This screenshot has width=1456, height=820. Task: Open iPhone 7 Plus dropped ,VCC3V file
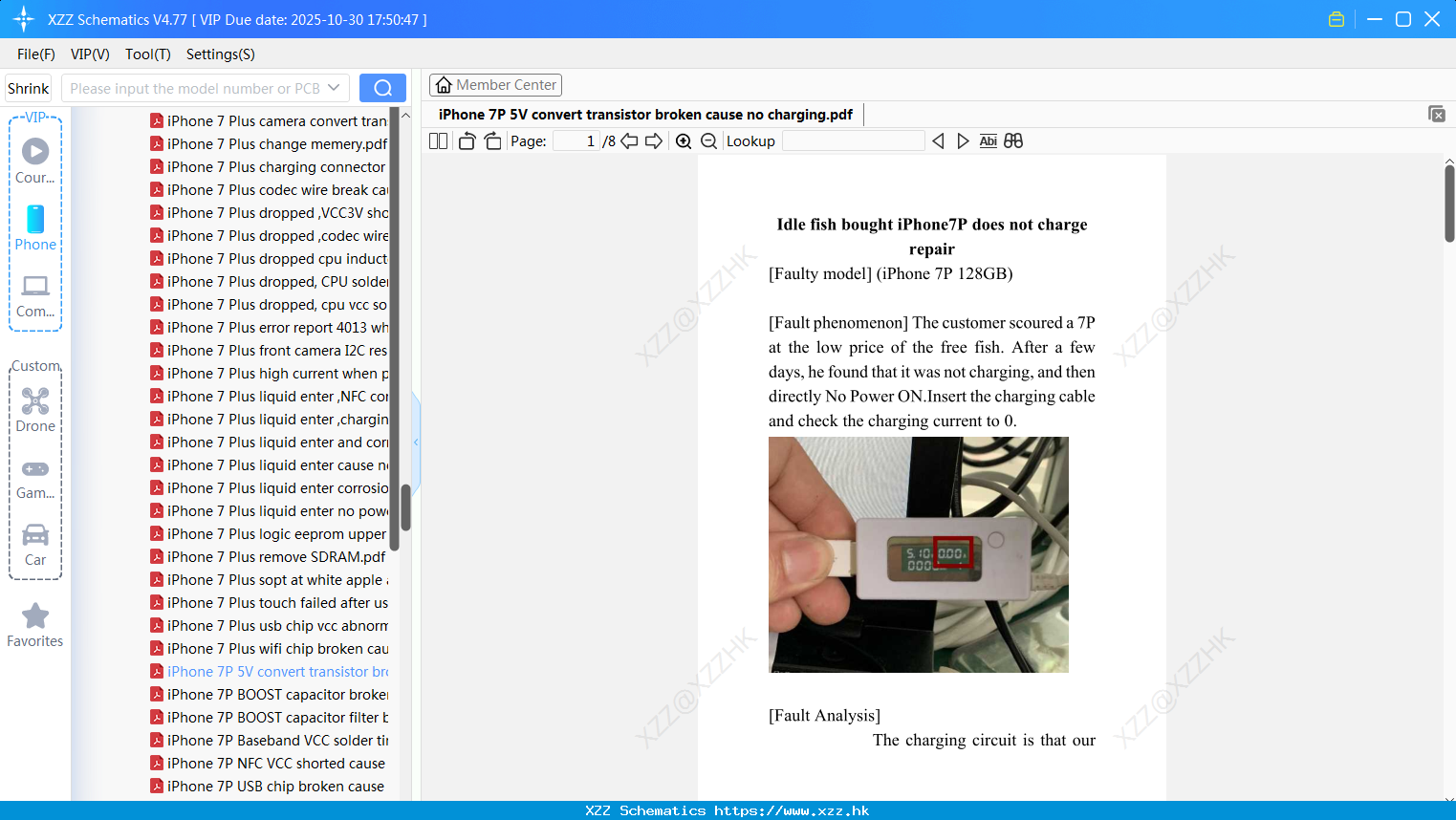269,212
